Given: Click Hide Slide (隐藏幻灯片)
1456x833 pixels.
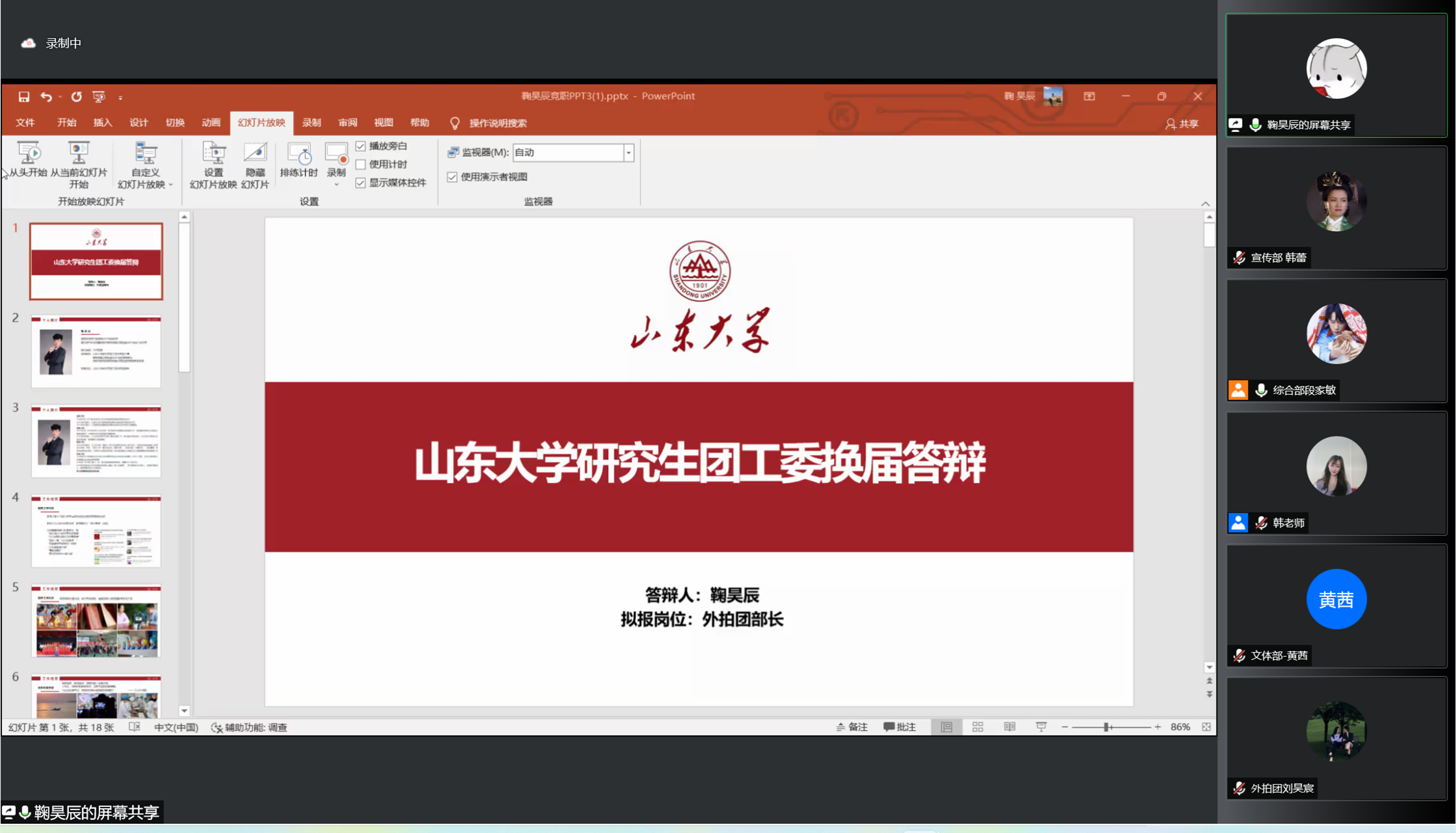Looking at the screenshot, I should (255, 165).
